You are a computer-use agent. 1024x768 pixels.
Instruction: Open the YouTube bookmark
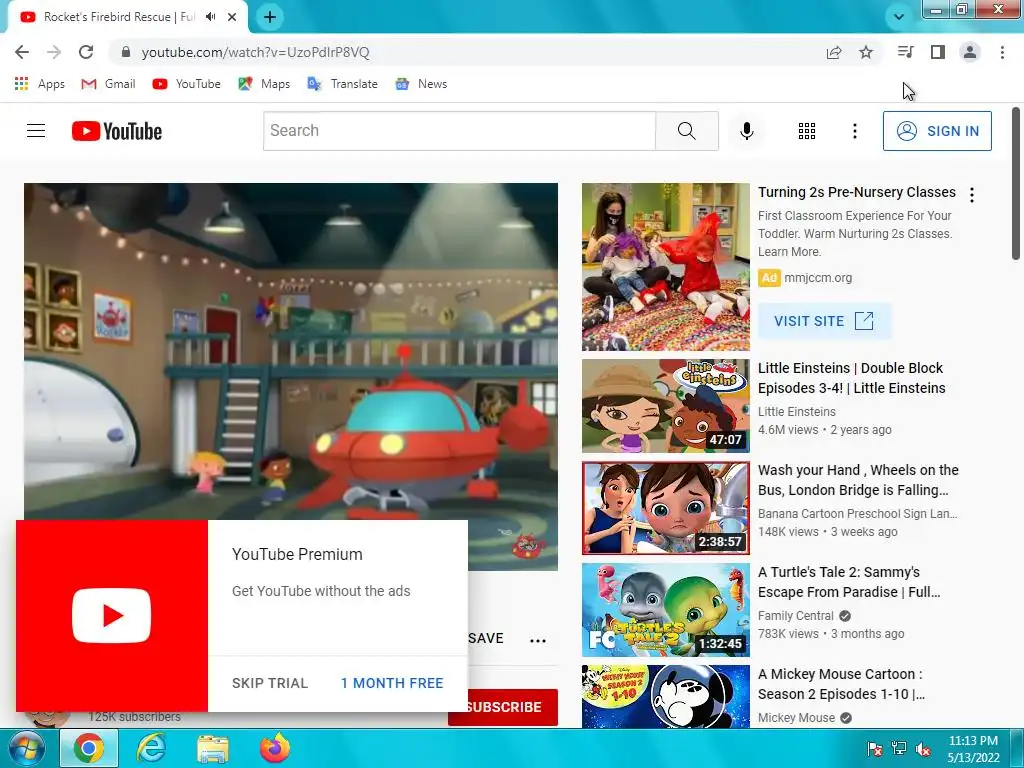tap(187, 84)
